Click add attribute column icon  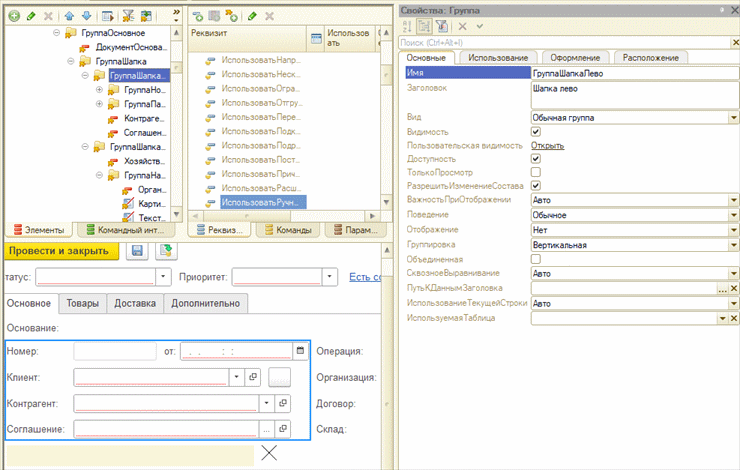coord(214,16)
